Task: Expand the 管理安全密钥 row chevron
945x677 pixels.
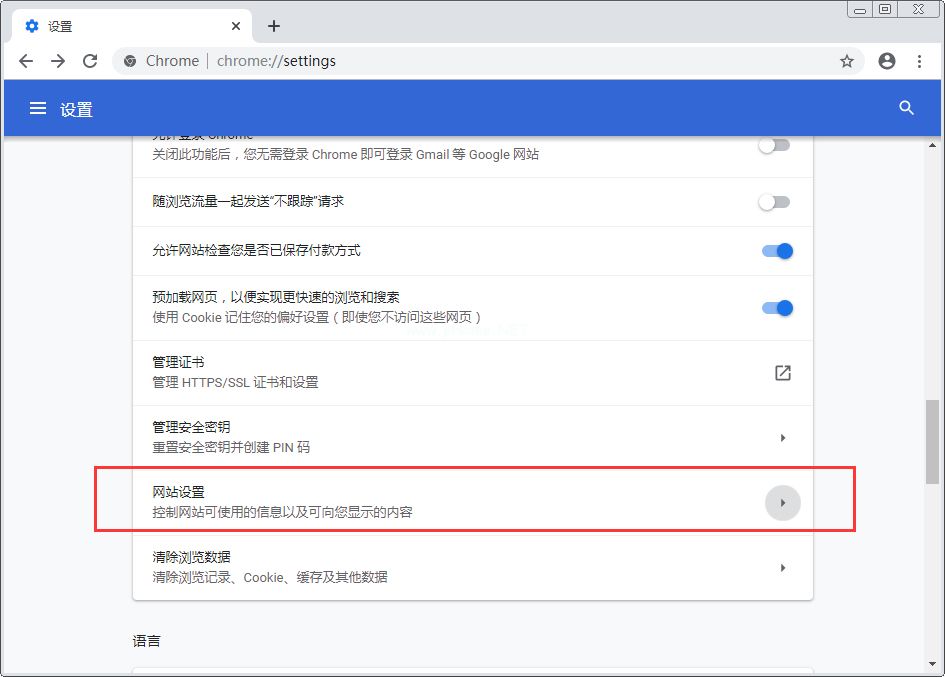Action: [x=783, y=437]
